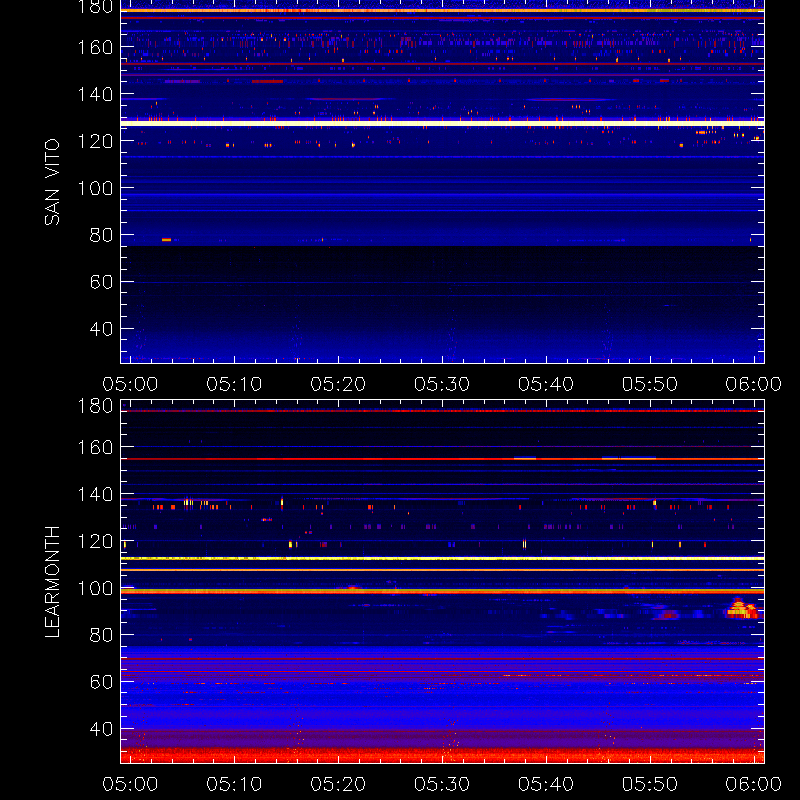Select the 180 frequency label on Learmonth plot
The height and width of the screenshot is (800, 800).
click(x=95, y=406)
